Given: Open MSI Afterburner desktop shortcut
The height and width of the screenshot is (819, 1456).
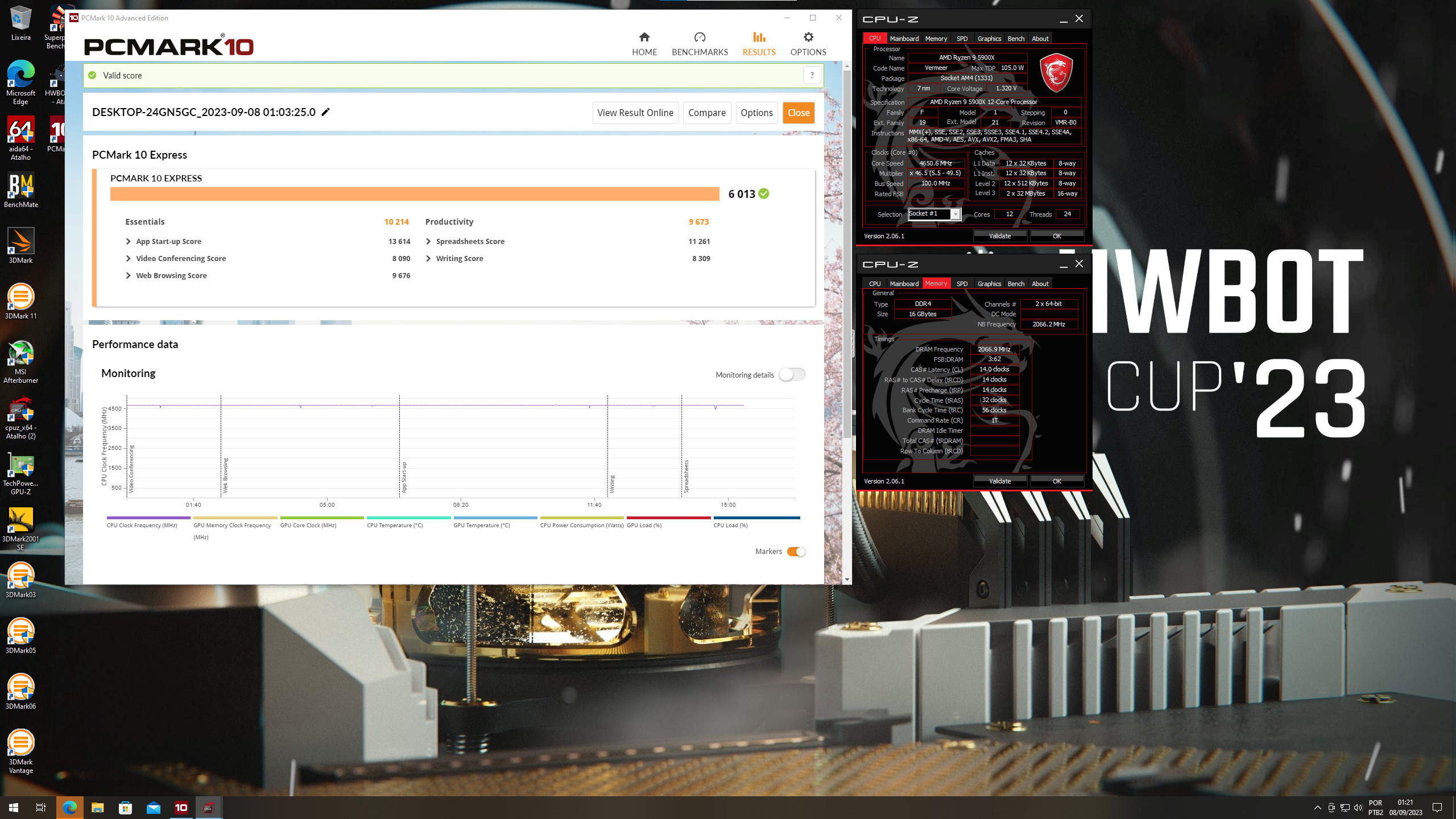Looking at the screenshot, I should click(20, 362).
